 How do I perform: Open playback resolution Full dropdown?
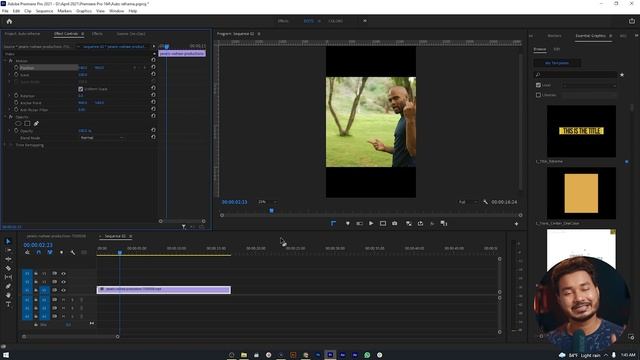(x=467, y=202)
